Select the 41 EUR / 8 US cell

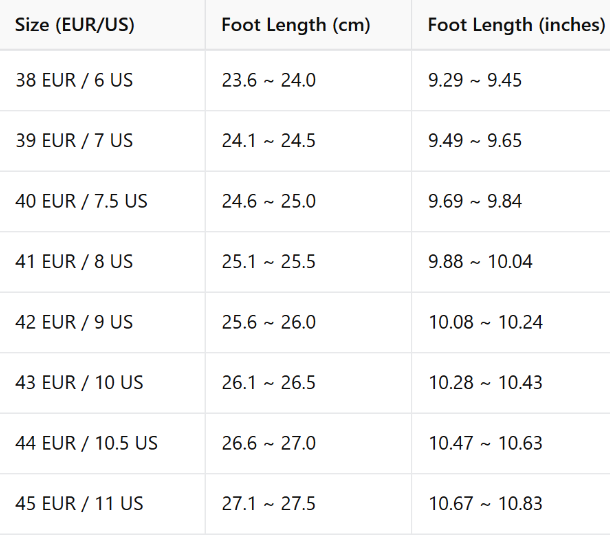coord(73,262)
